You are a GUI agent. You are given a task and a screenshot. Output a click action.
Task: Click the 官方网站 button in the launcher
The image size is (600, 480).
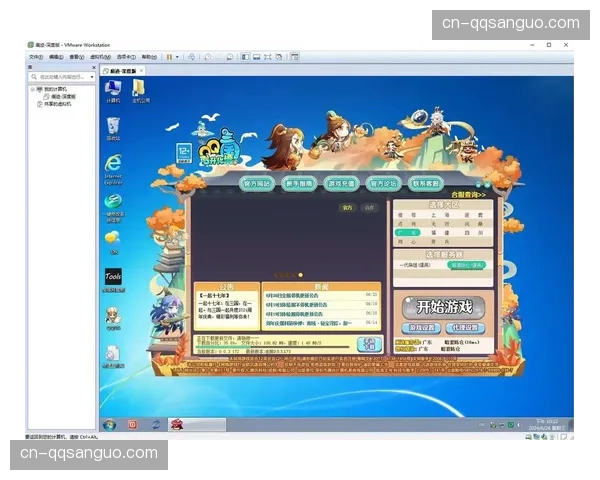(x=257, y=184)
